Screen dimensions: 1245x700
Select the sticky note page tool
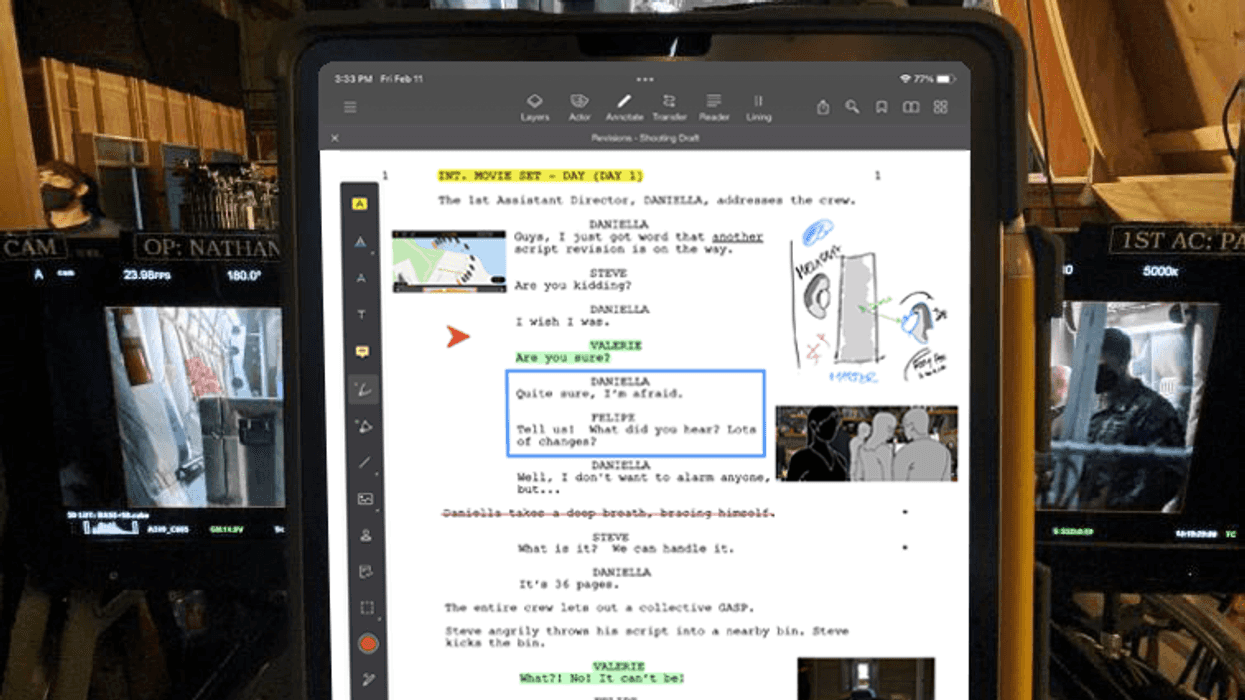tap(366, 572)
